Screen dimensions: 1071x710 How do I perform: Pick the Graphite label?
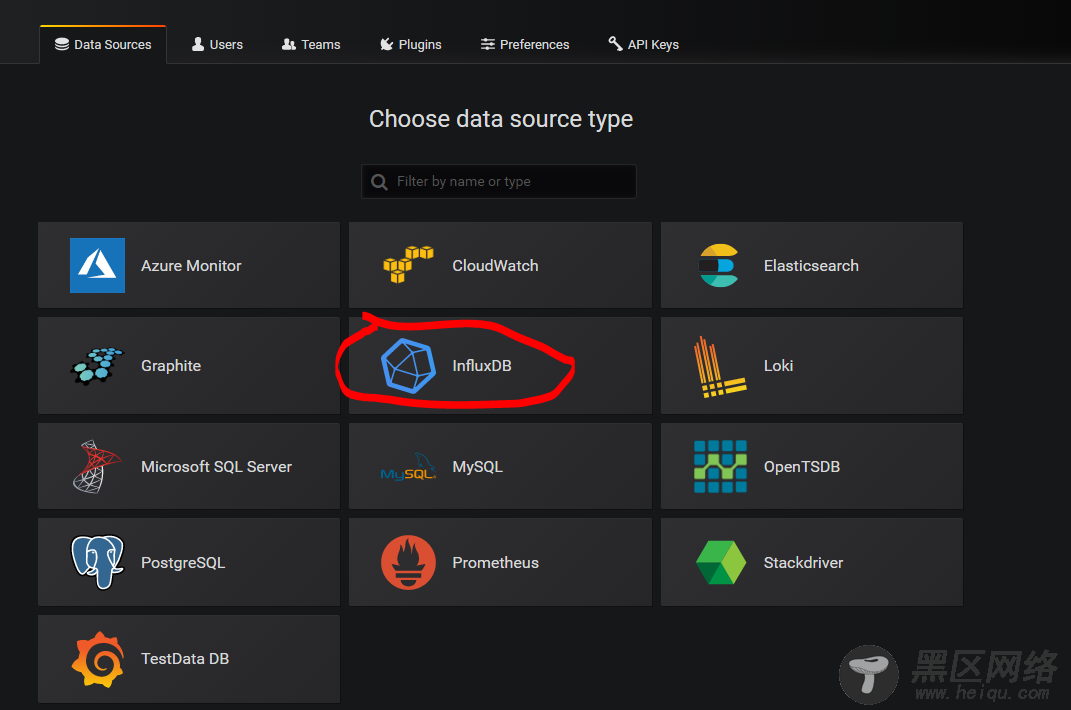(x=171, y=366)
